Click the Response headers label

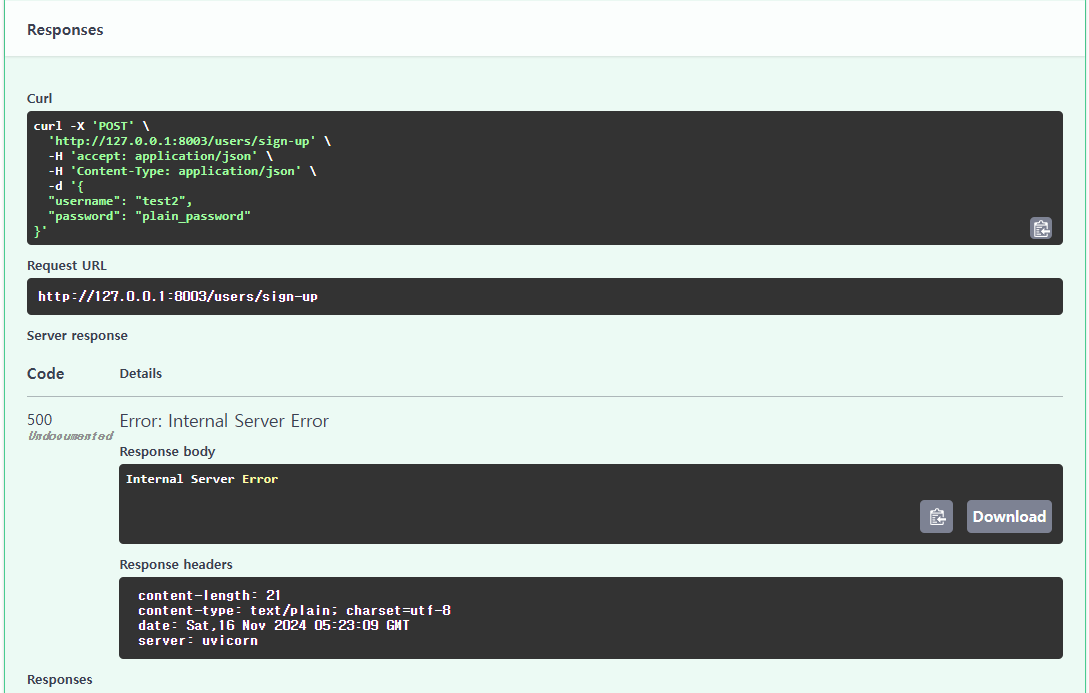coord(176,565)
